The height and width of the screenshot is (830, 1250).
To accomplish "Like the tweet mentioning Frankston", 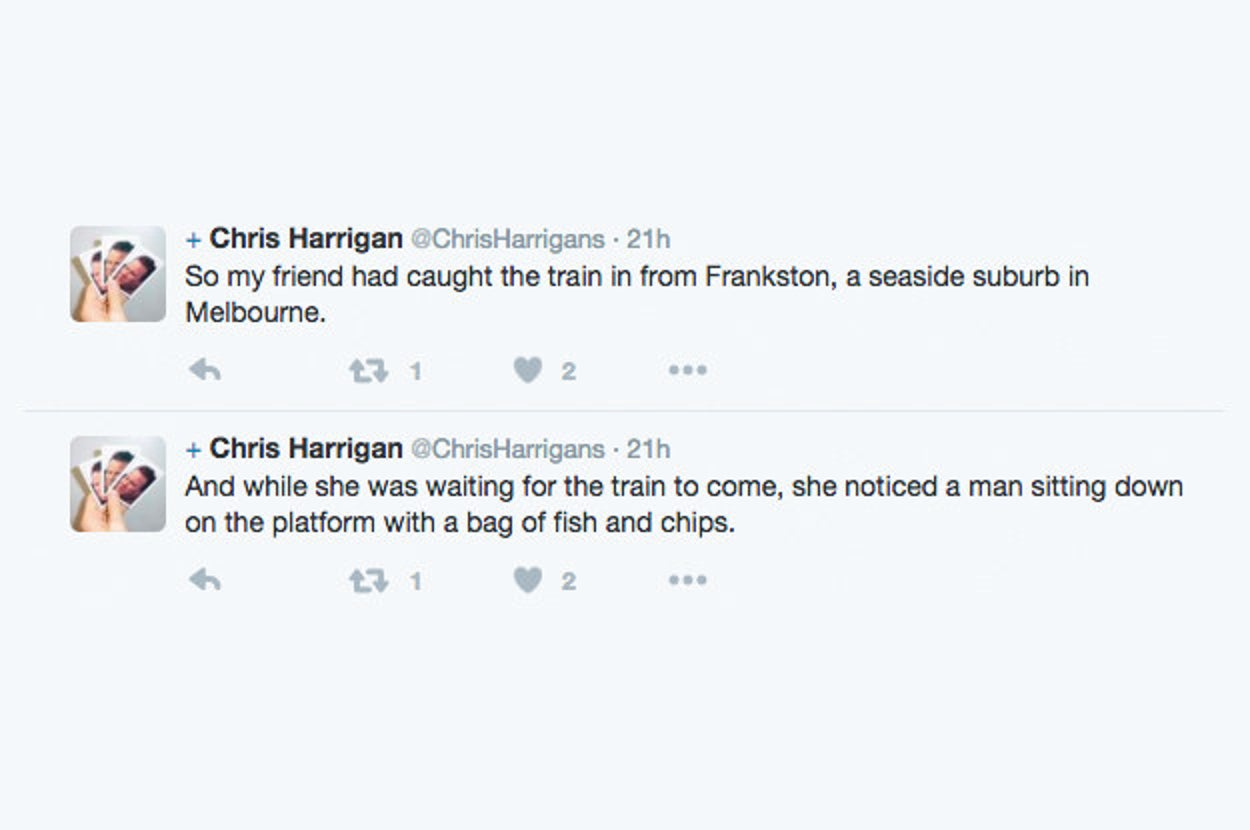I will pyautogui.click(x=527, y=371).
